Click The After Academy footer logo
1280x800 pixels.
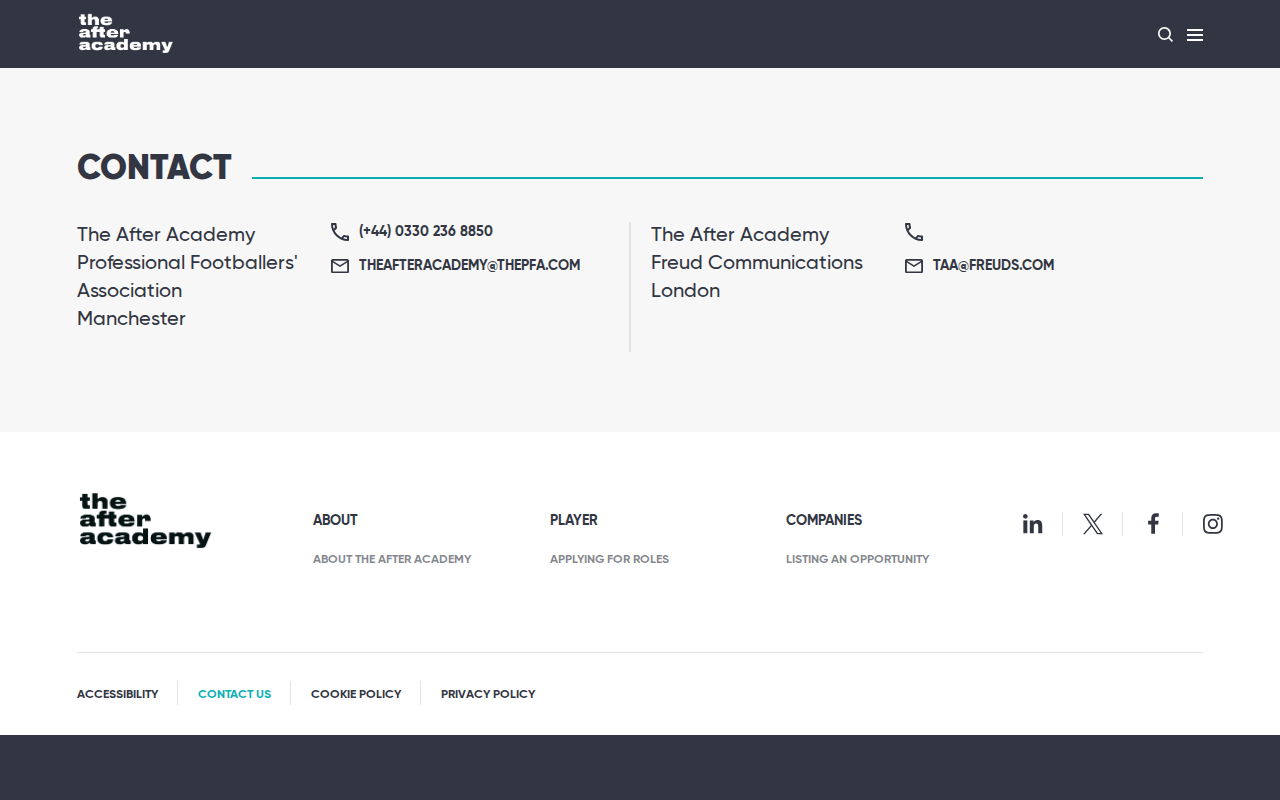tap(145, 520)
